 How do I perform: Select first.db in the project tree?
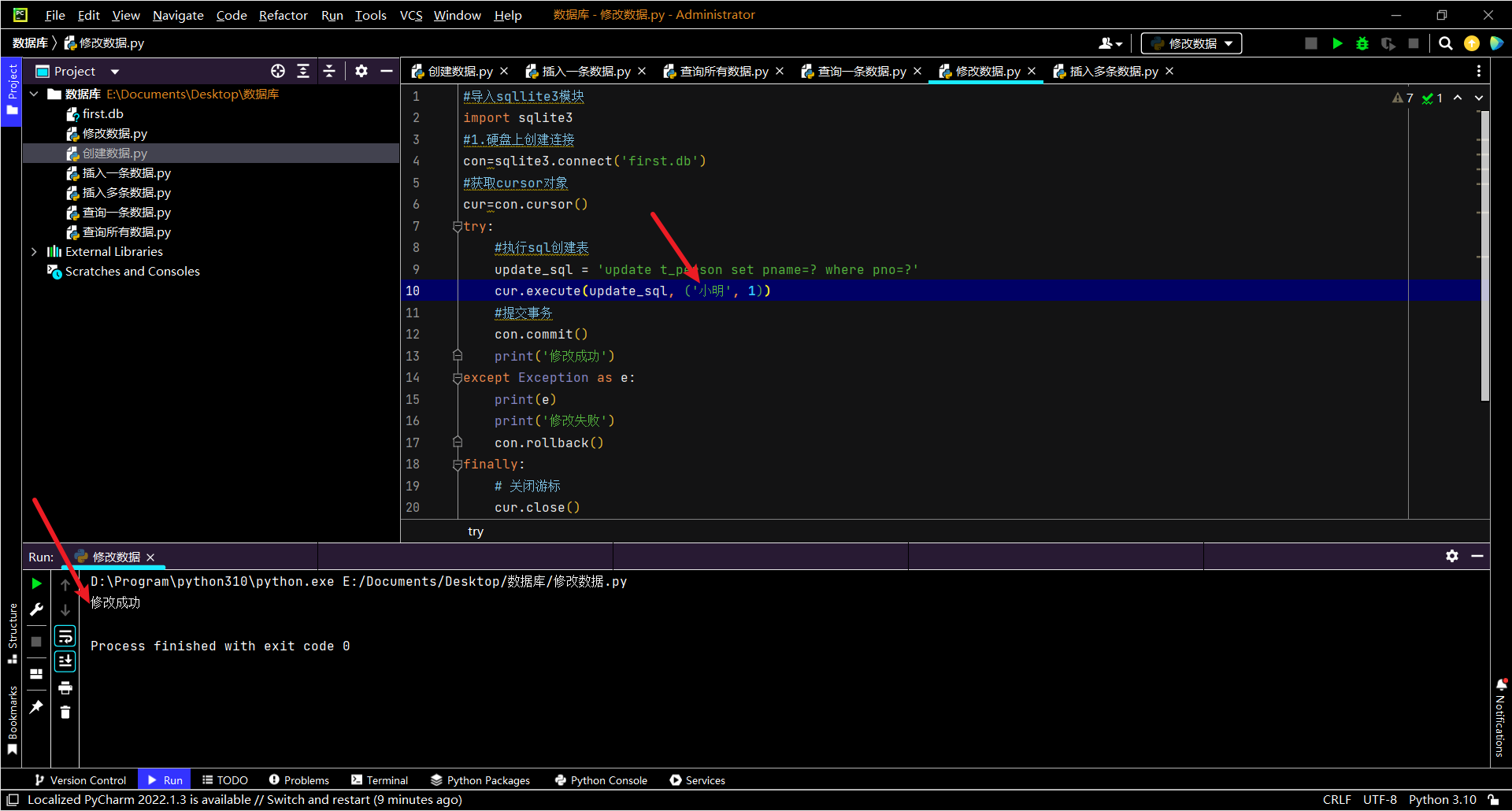(102, 113)
